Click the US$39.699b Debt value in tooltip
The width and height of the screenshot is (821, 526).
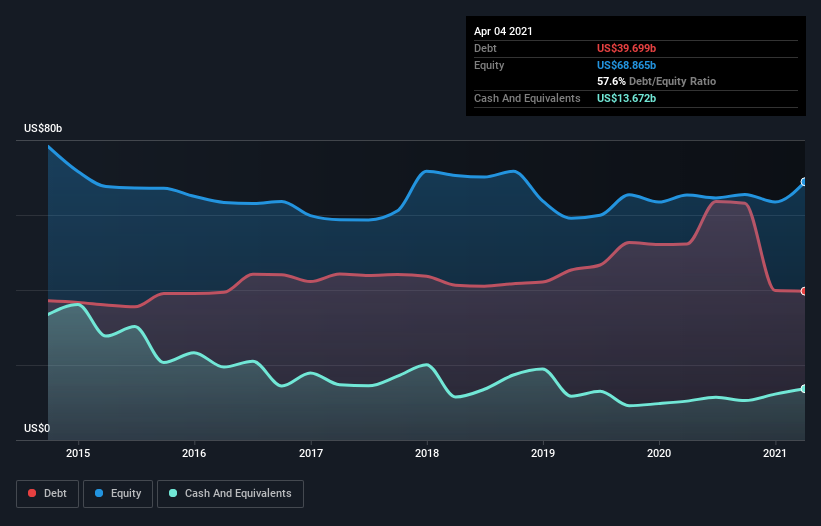pyautogui.click(x=626, y=48)
